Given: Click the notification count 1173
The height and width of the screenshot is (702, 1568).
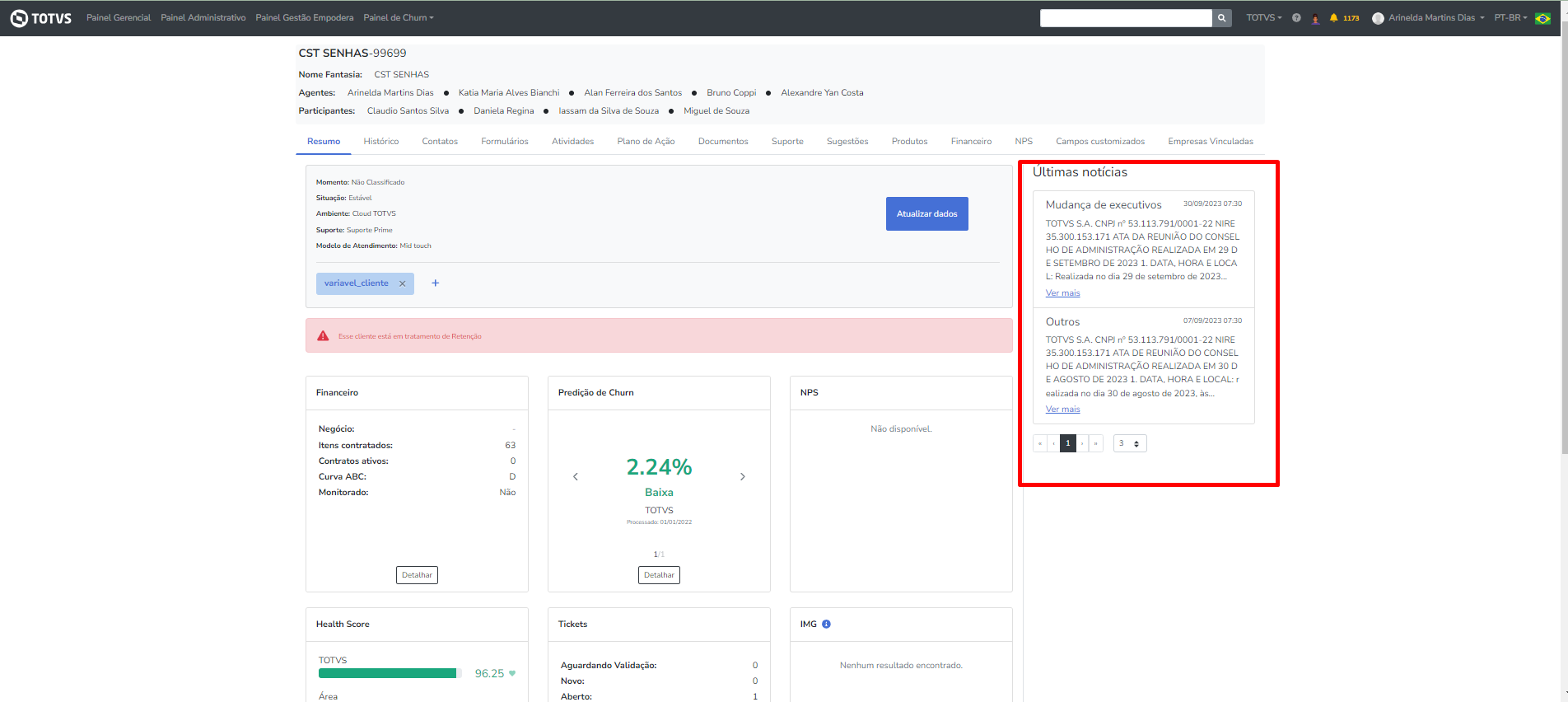Looking at the screenshot, I should click(x=1351, y=18).
